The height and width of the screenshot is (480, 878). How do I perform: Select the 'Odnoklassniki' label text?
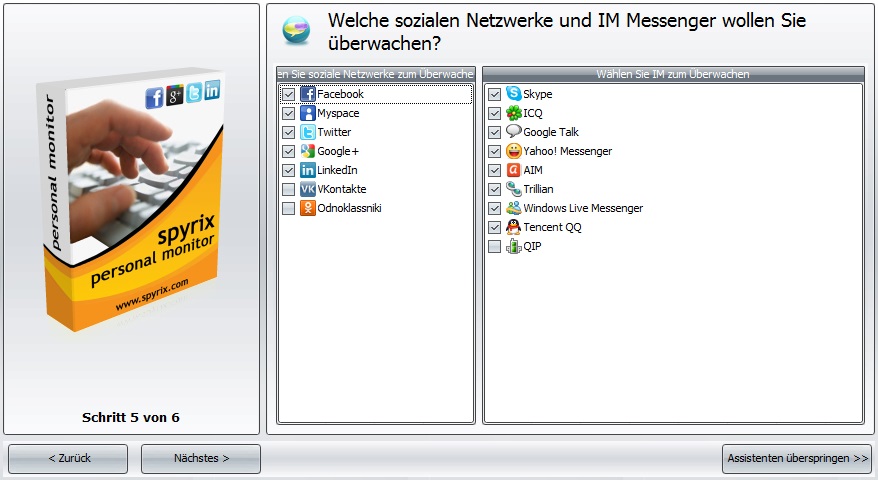coord(349,208)
